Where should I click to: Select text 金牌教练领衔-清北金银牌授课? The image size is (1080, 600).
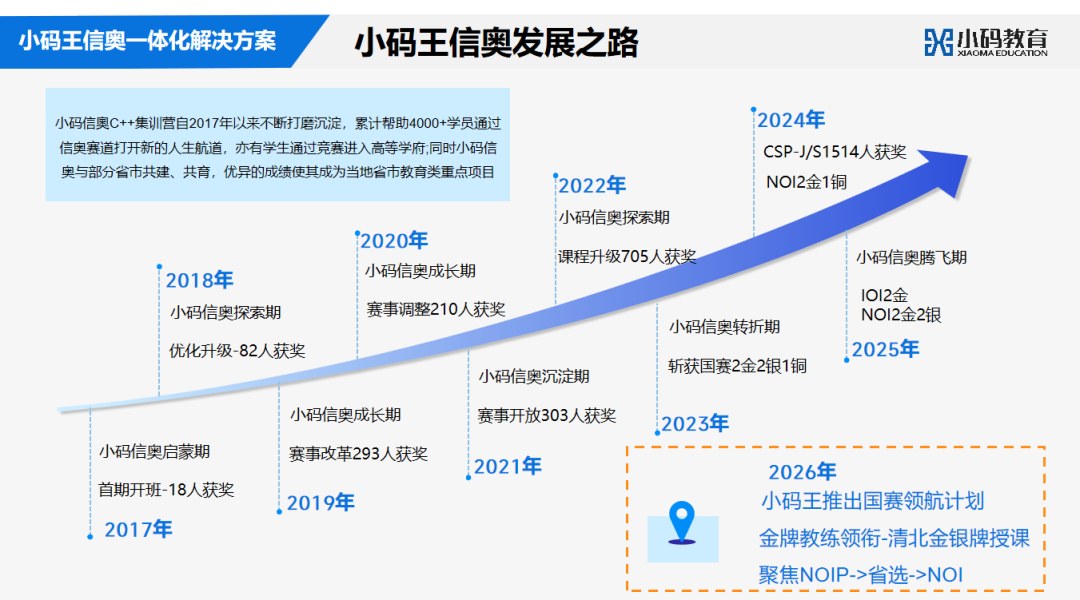(x=894, y=538)
